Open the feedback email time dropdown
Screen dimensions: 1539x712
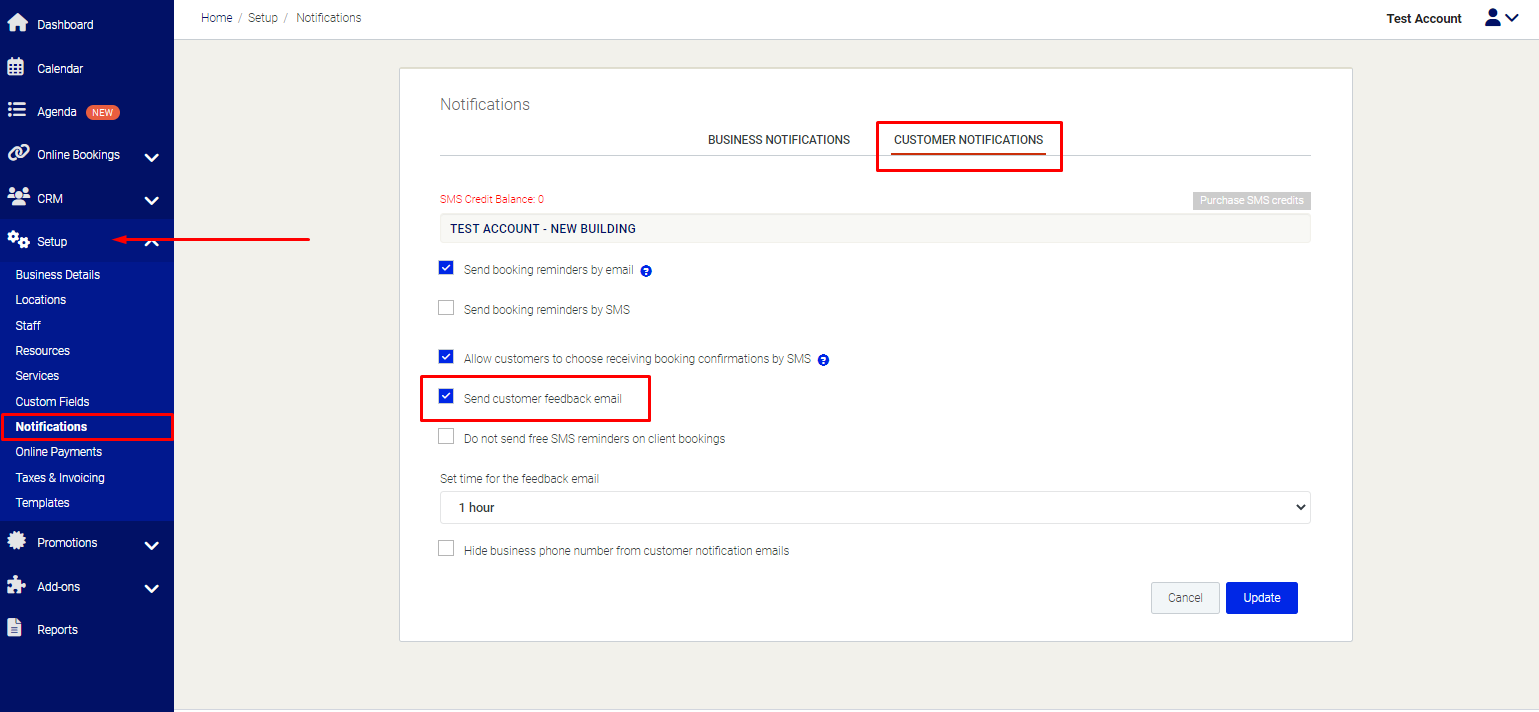(875, 507)
